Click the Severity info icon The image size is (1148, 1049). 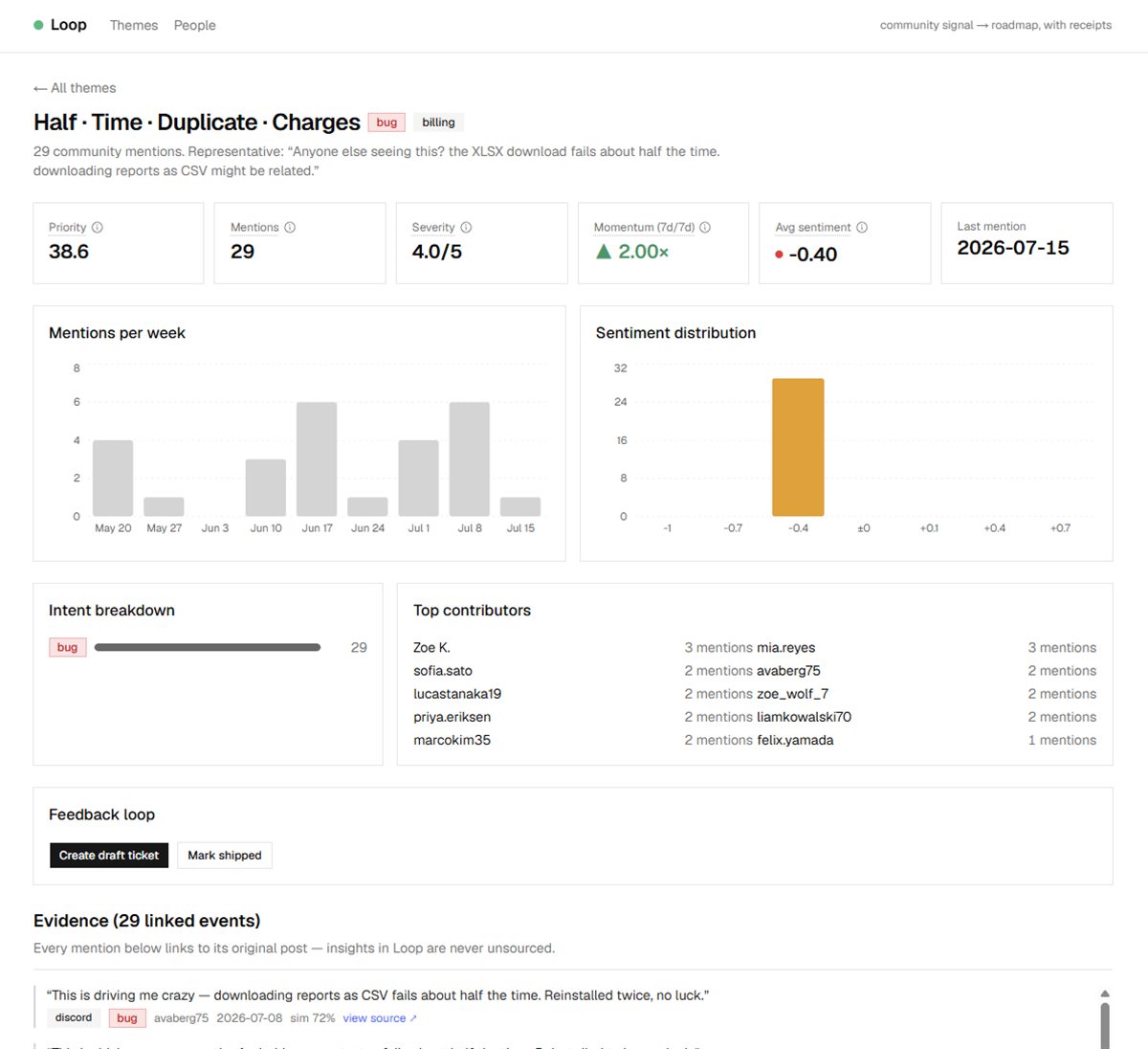[466, 228]
